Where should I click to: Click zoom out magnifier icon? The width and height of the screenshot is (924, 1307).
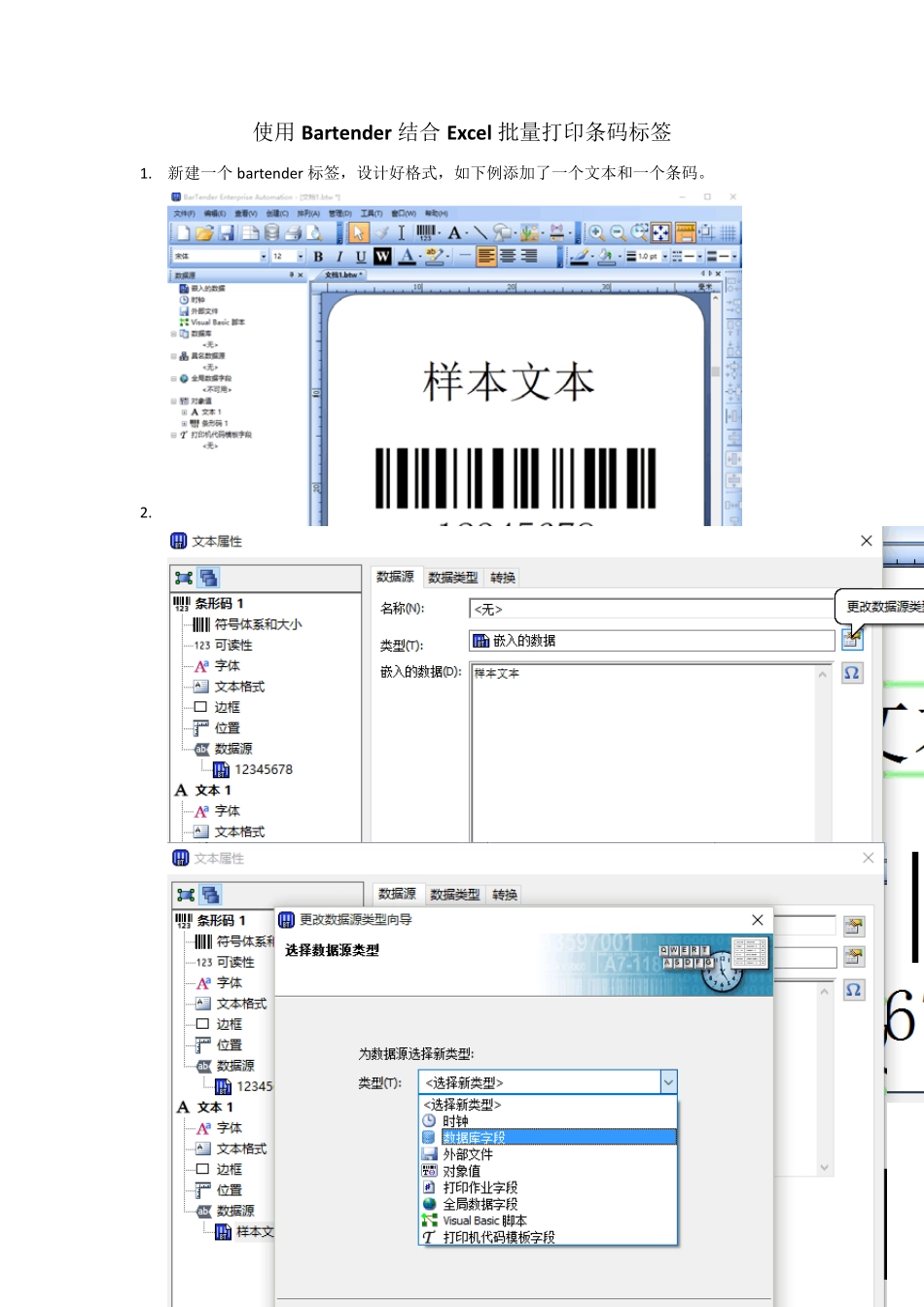(618, 232)
